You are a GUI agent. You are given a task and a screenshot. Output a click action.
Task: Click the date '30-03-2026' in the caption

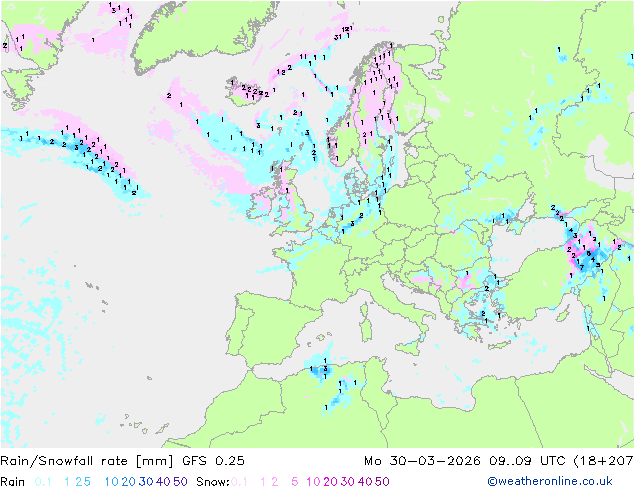tap(435, 461)
